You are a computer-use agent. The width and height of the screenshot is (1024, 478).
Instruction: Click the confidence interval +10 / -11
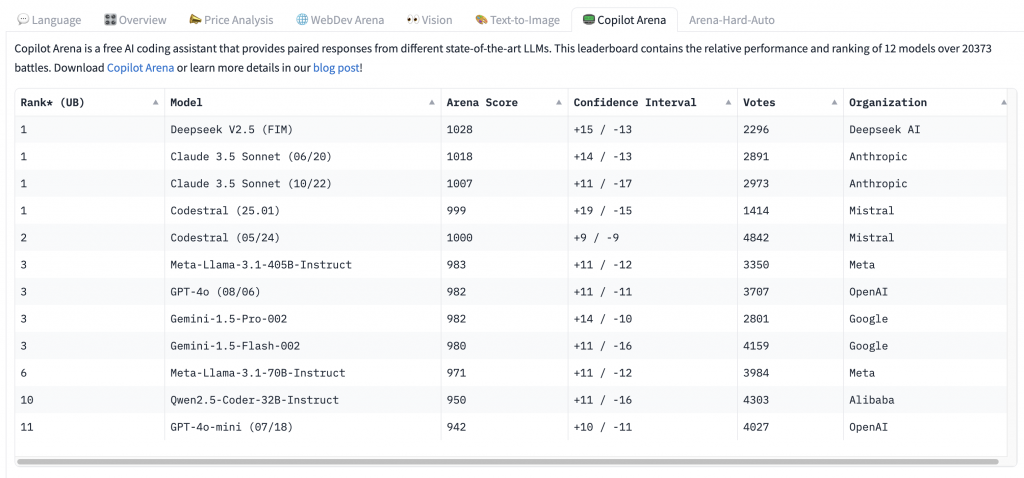(x=603, y=427)
